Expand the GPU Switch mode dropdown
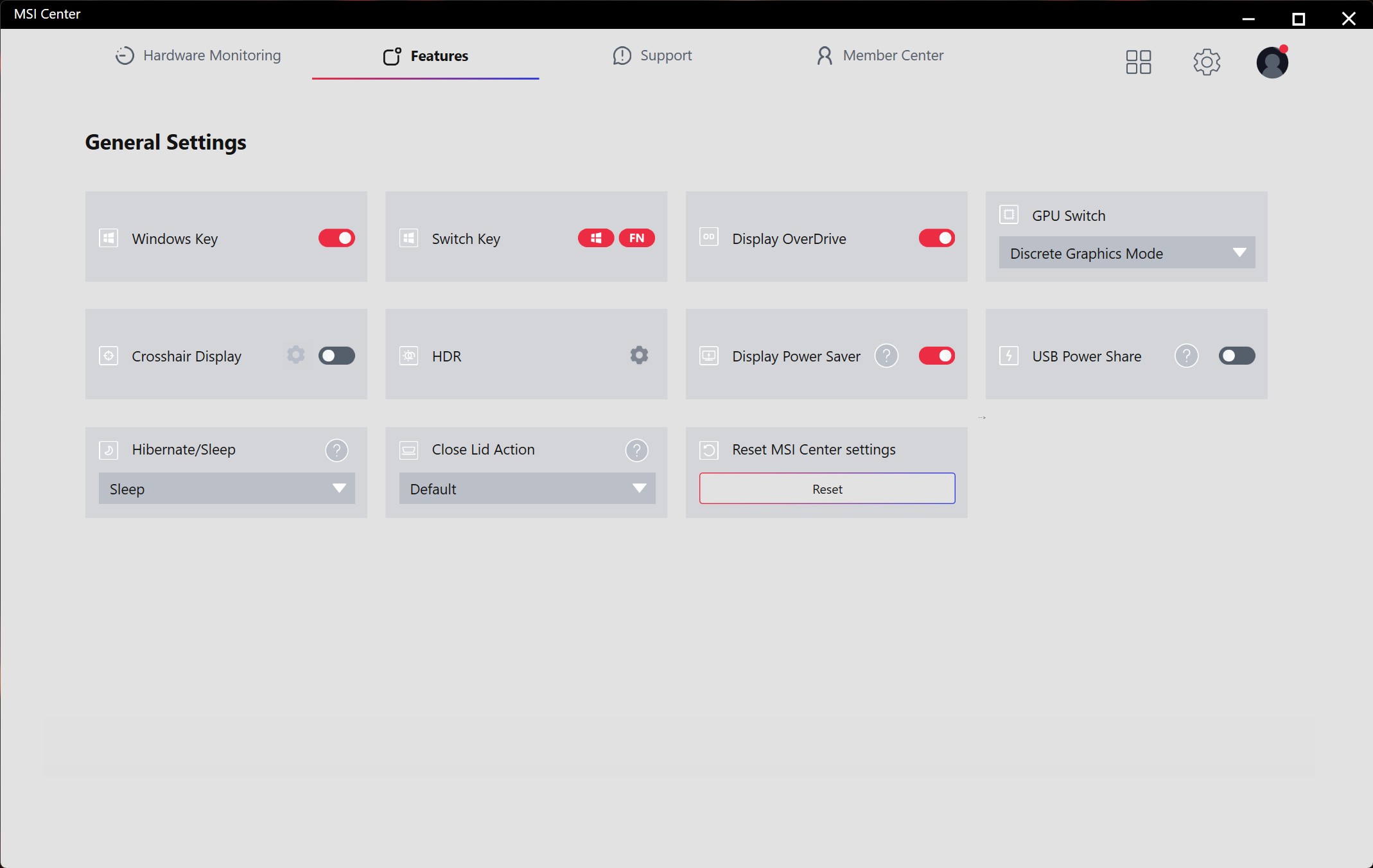The image size is (1373, 868). tap(1127, 253)
